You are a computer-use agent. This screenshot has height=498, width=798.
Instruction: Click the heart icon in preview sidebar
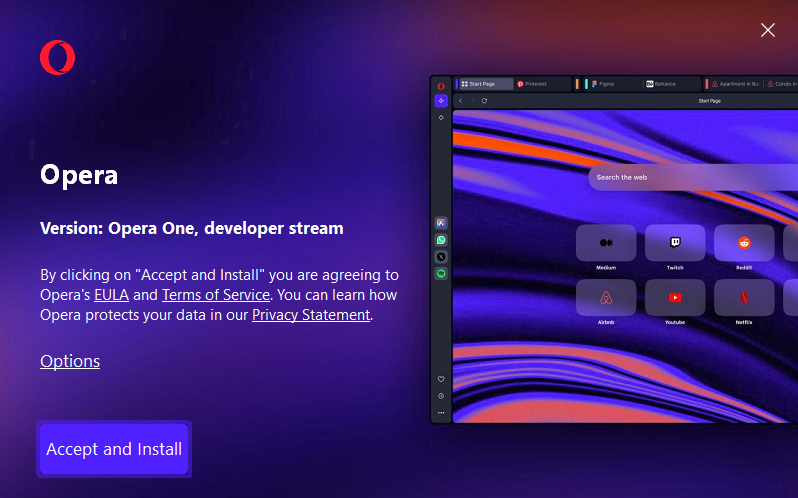tap(441, 379)
